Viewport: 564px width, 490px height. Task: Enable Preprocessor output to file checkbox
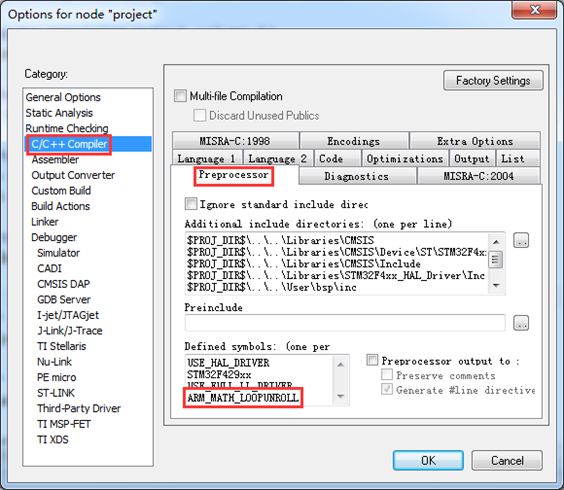point(372,360)
